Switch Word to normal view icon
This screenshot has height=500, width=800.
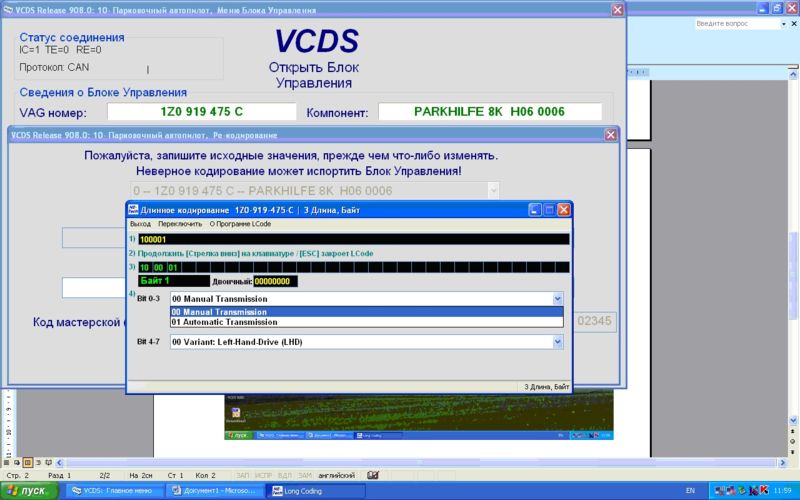click(x=7, y=463)
